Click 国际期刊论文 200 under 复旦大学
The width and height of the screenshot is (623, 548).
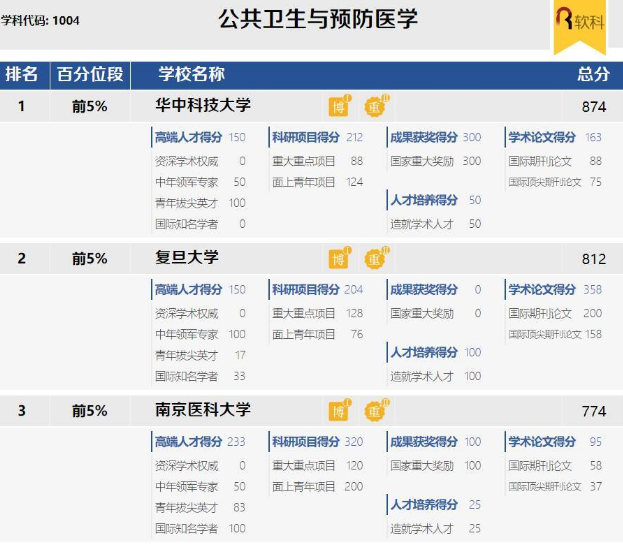(555, 314)
